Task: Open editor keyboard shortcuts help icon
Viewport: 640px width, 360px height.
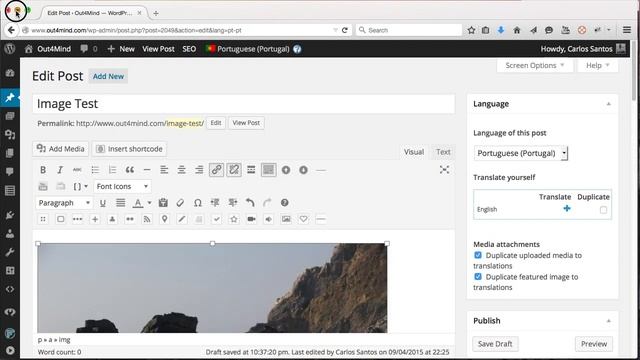Action: tap(284, 203)
